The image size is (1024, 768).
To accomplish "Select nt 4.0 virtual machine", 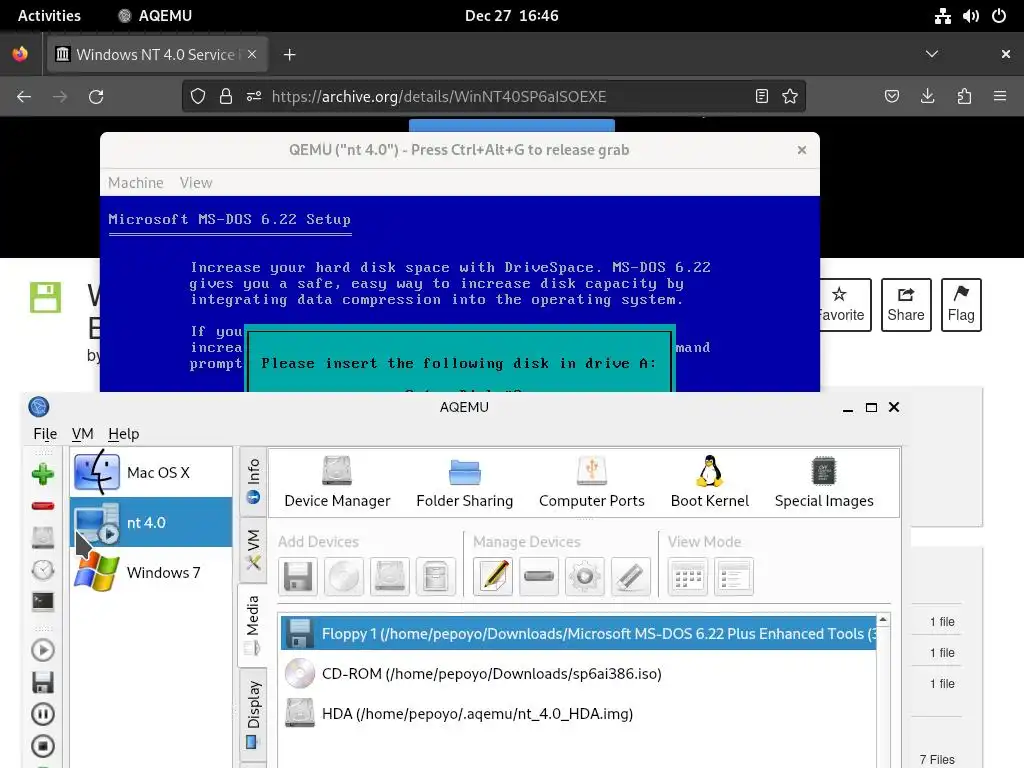I will [151, 522].
